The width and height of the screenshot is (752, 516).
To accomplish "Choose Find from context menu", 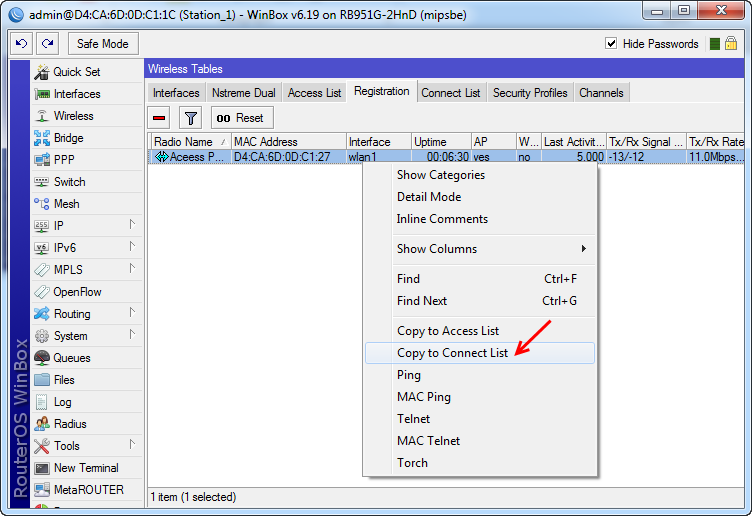I will click(x=480, y=279).
